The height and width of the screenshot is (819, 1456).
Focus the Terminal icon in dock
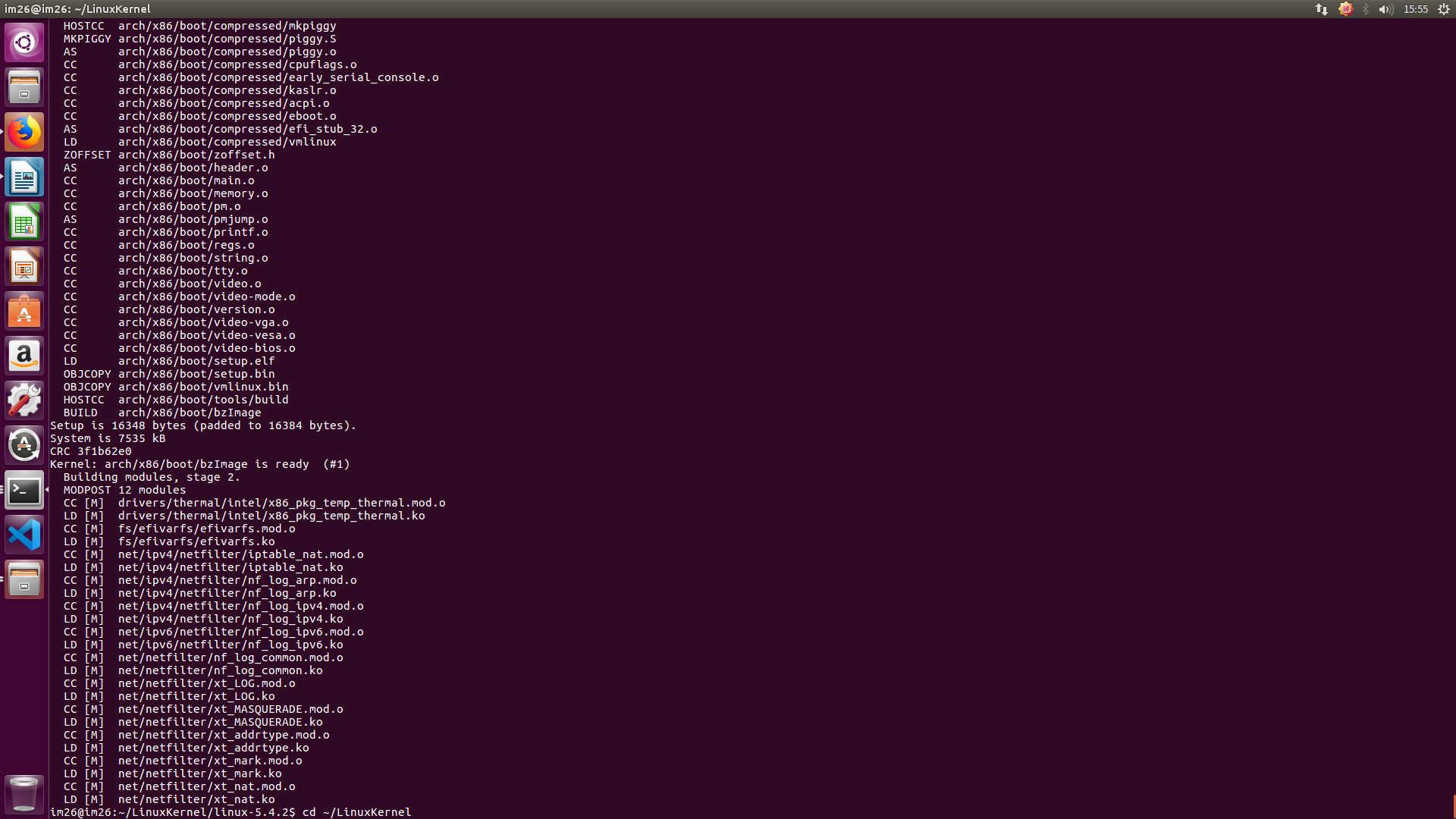(x=24, y=491)
